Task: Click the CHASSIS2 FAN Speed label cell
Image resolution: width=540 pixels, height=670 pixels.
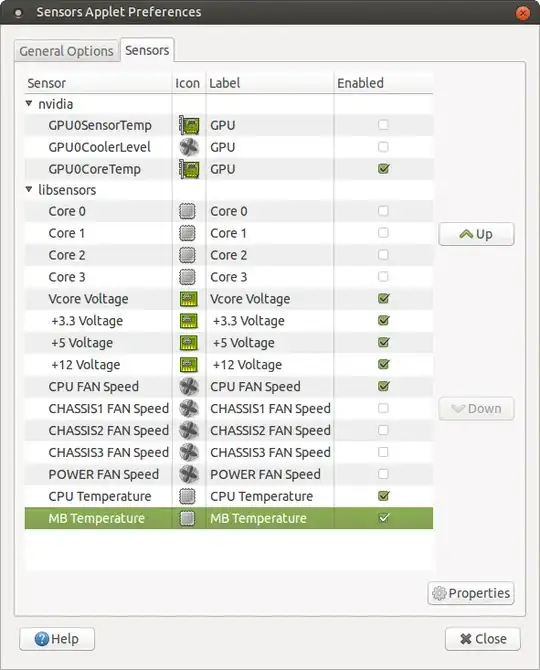Action: coord(270,430)
